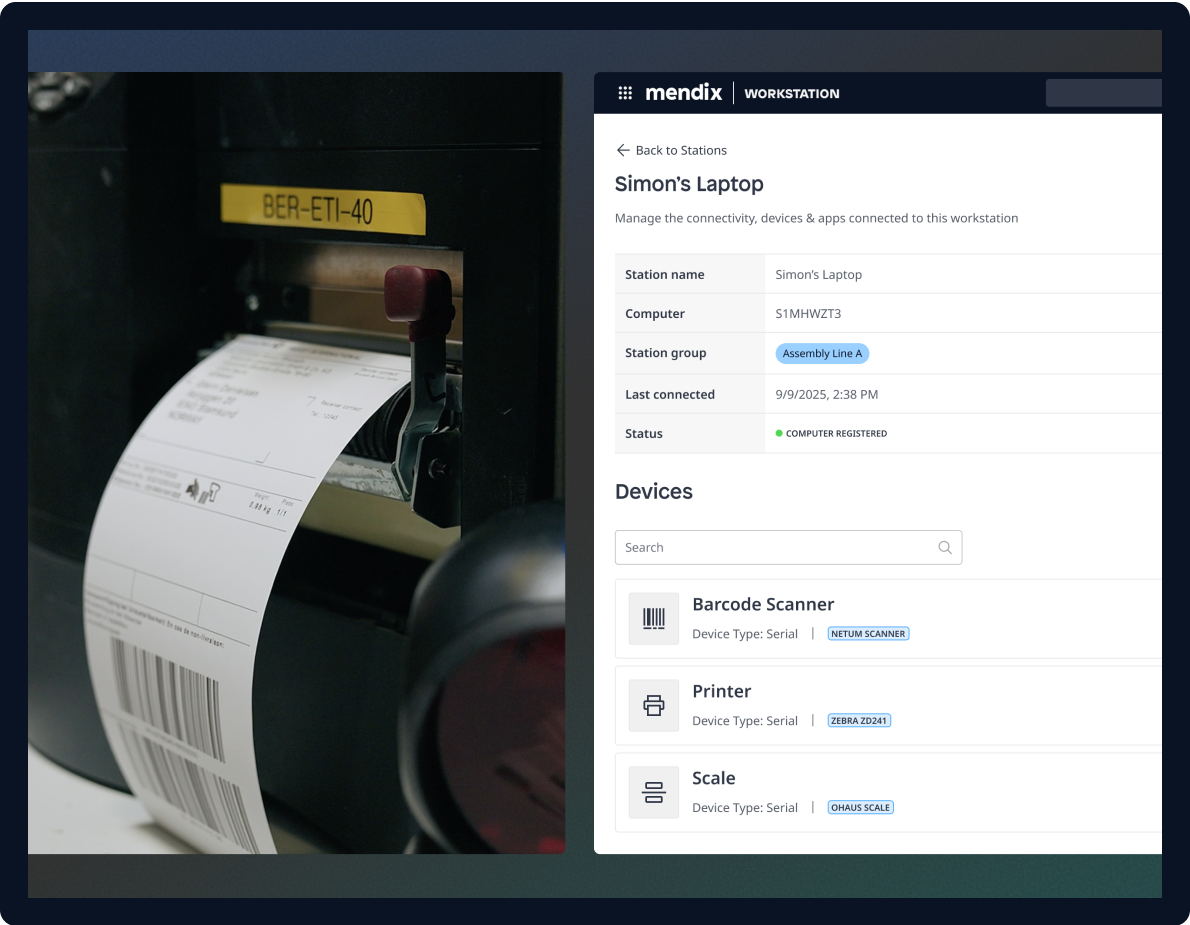Click the green status dot indicator
Image resolution: width=1190 pixels, height=925 pixels.
click(779, 434)
